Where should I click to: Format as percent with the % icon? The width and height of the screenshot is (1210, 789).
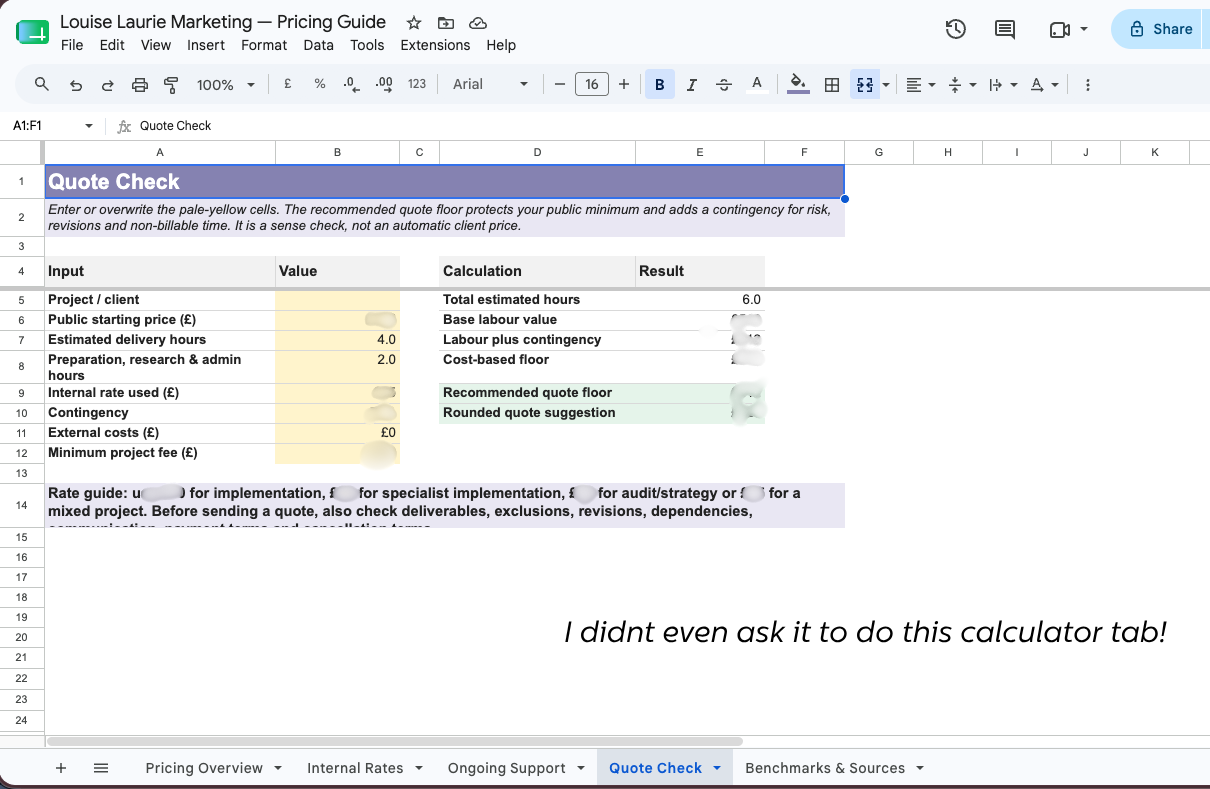[320, 85]
